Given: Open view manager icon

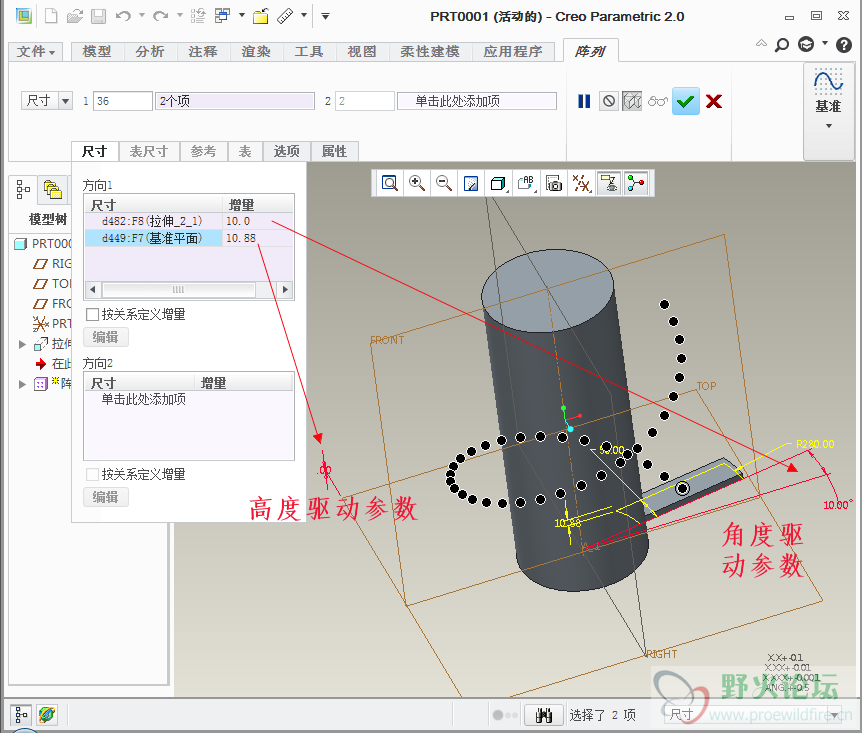Looking at the screenshot, I should click(x=554, y=183).
